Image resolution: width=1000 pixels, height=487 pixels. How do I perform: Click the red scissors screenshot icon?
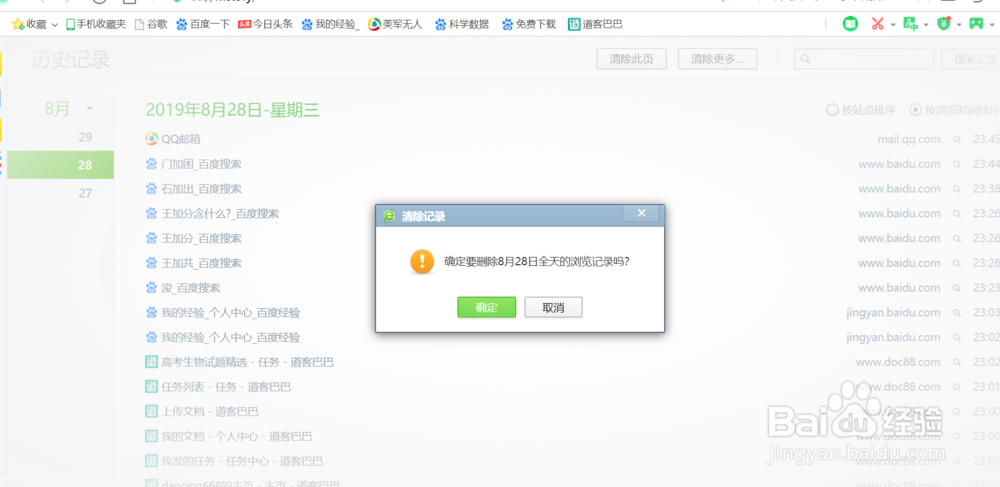(878, 24)
